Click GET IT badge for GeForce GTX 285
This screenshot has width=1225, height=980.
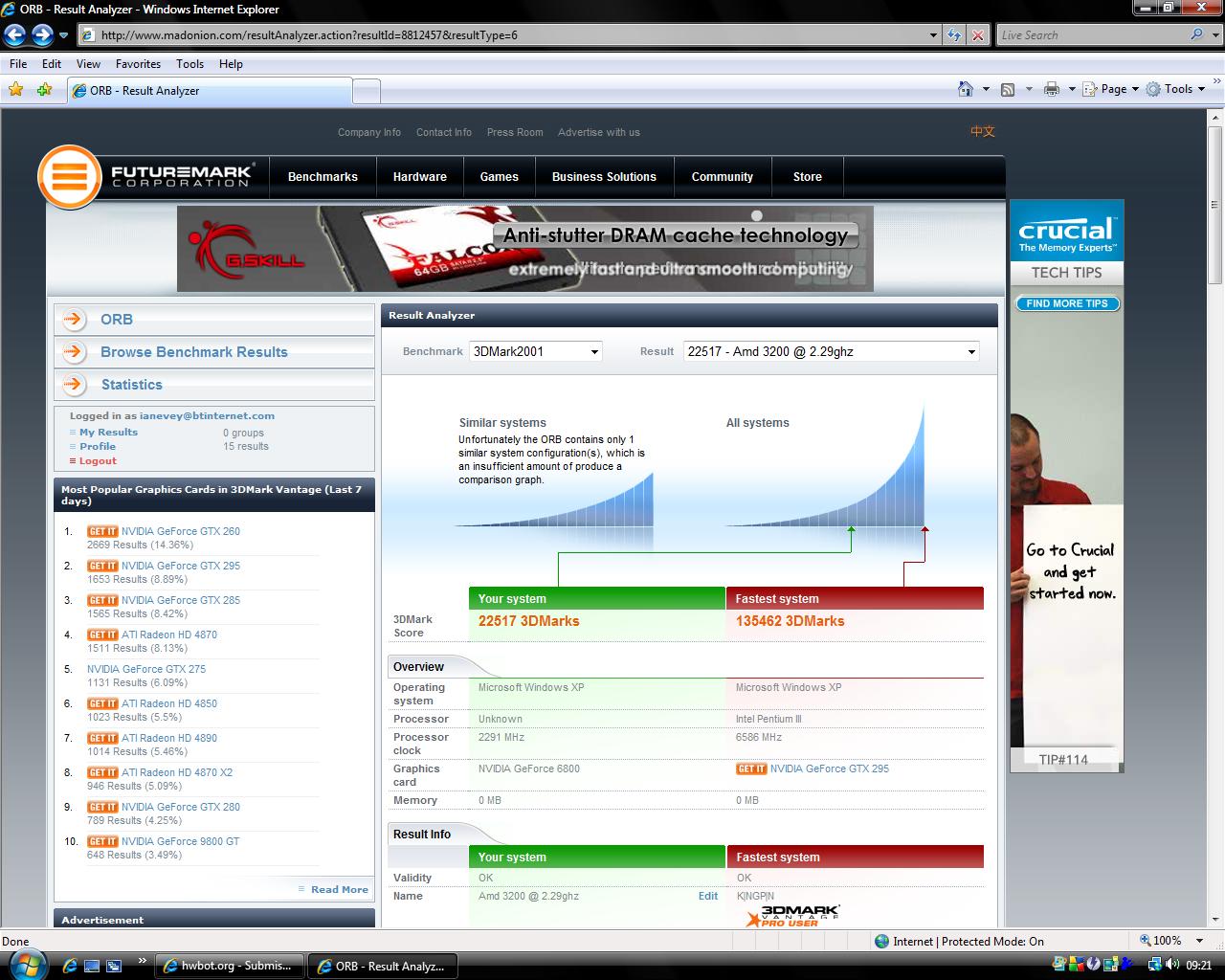pyautogui.click(x=102, y=600)
